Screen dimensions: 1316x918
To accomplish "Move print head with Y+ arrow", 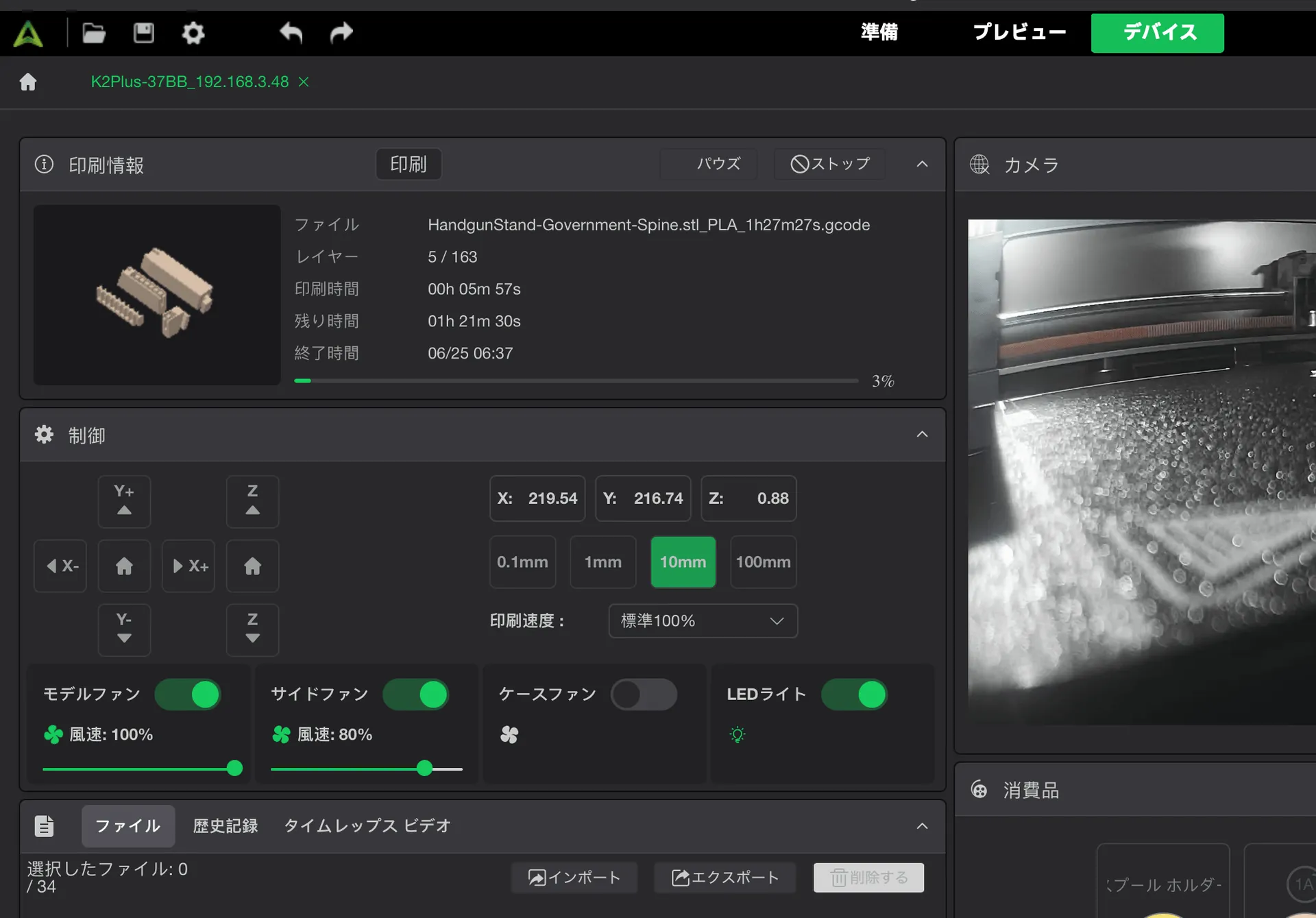I will [124, 500].
